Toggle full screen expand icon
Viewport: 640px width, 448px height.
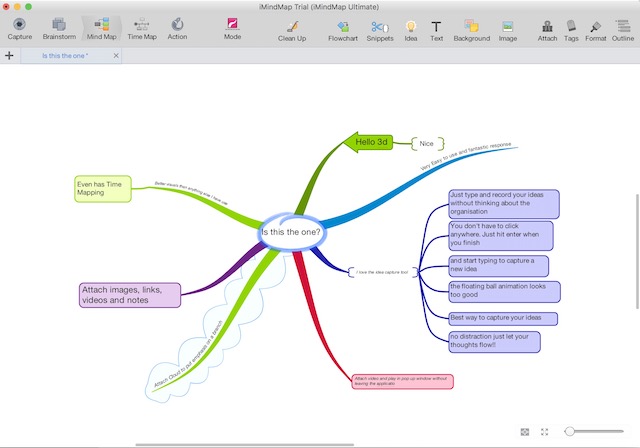pos(544,432)
